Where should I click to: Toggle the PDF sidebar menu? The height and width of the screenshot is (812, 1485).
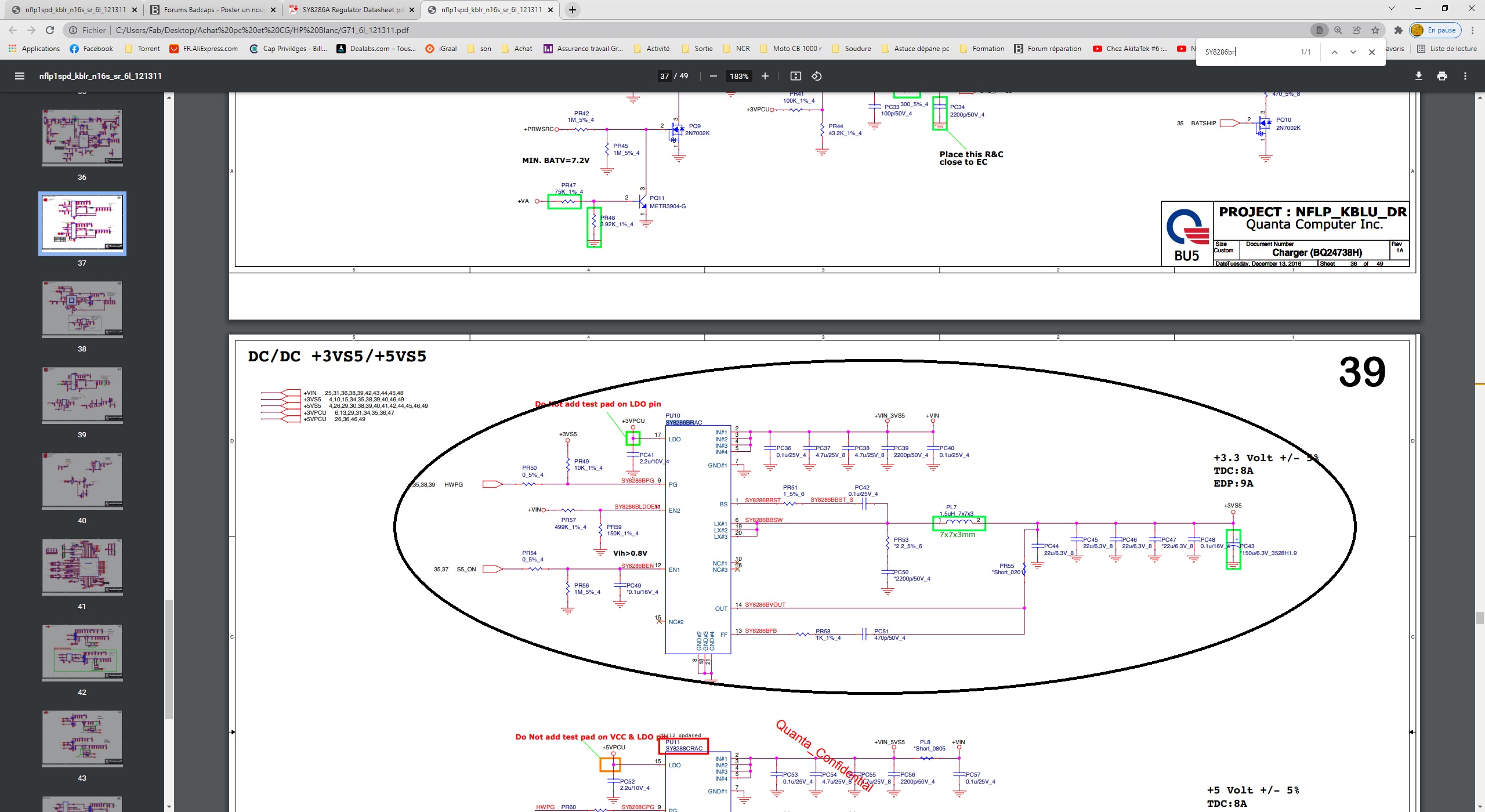click(19, 76)
